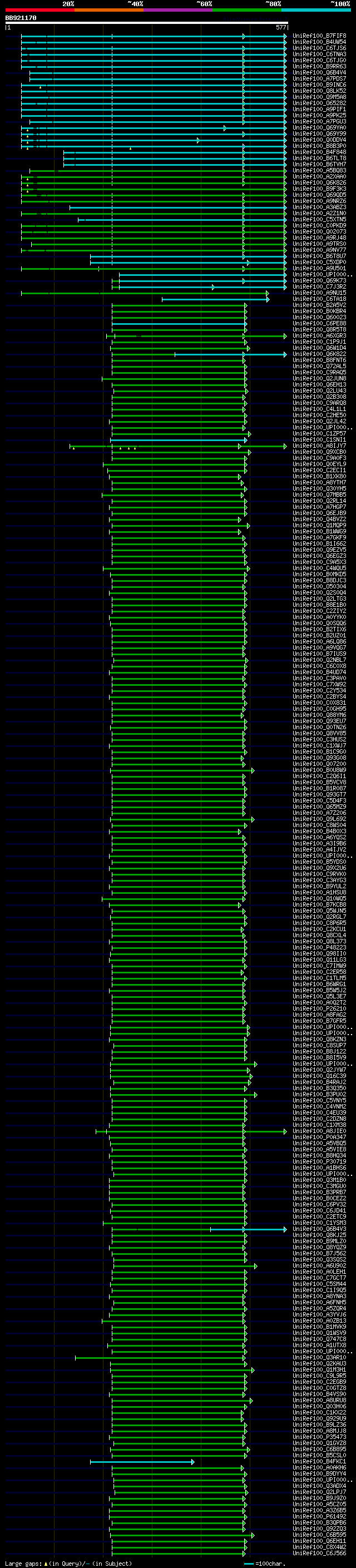Open hit UniRef100_C6B595
356x1568 pixels.
(x=319, y=1535)
